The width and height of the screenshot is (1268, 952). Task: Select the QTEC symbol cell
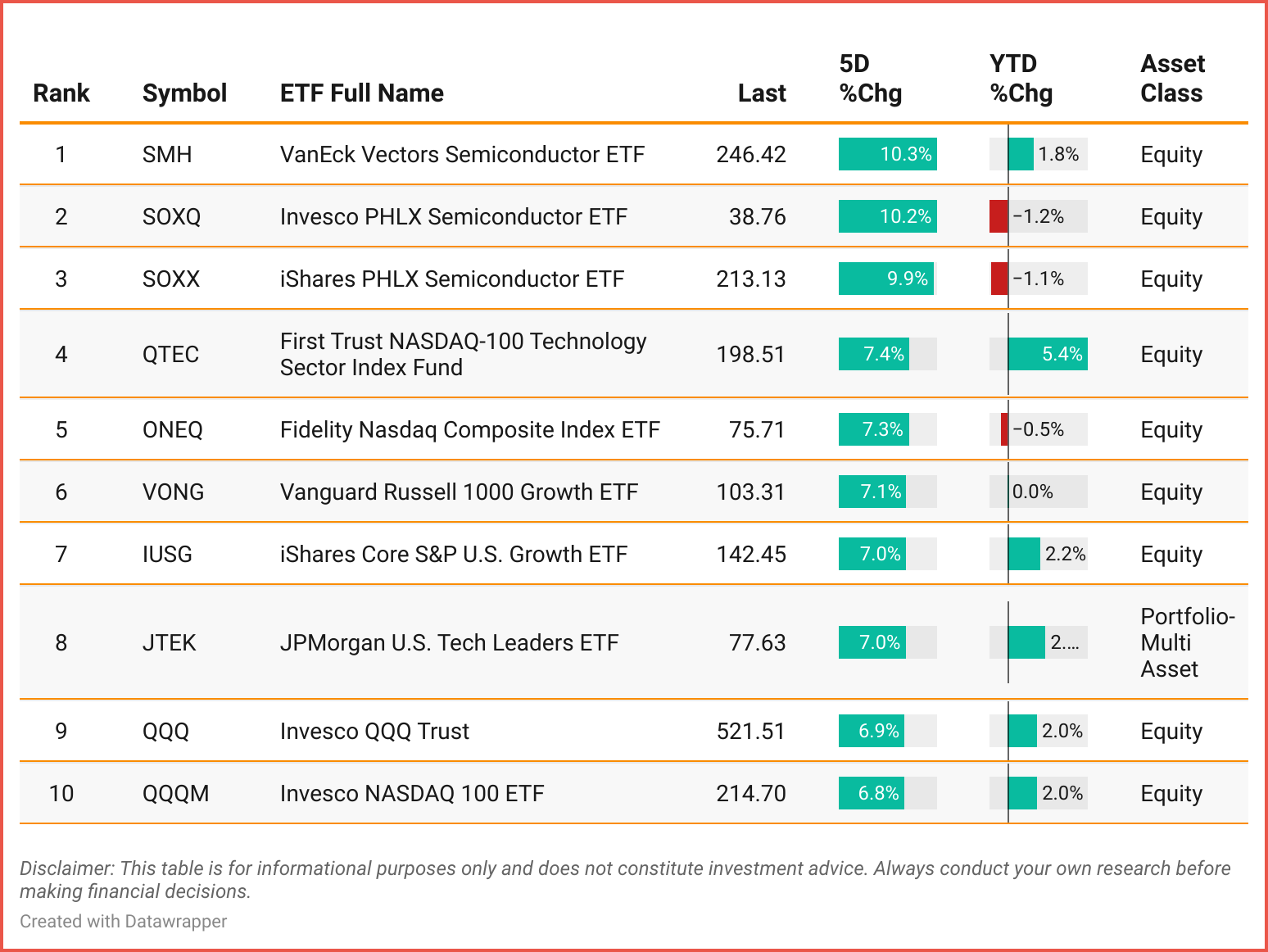[170, 355]
